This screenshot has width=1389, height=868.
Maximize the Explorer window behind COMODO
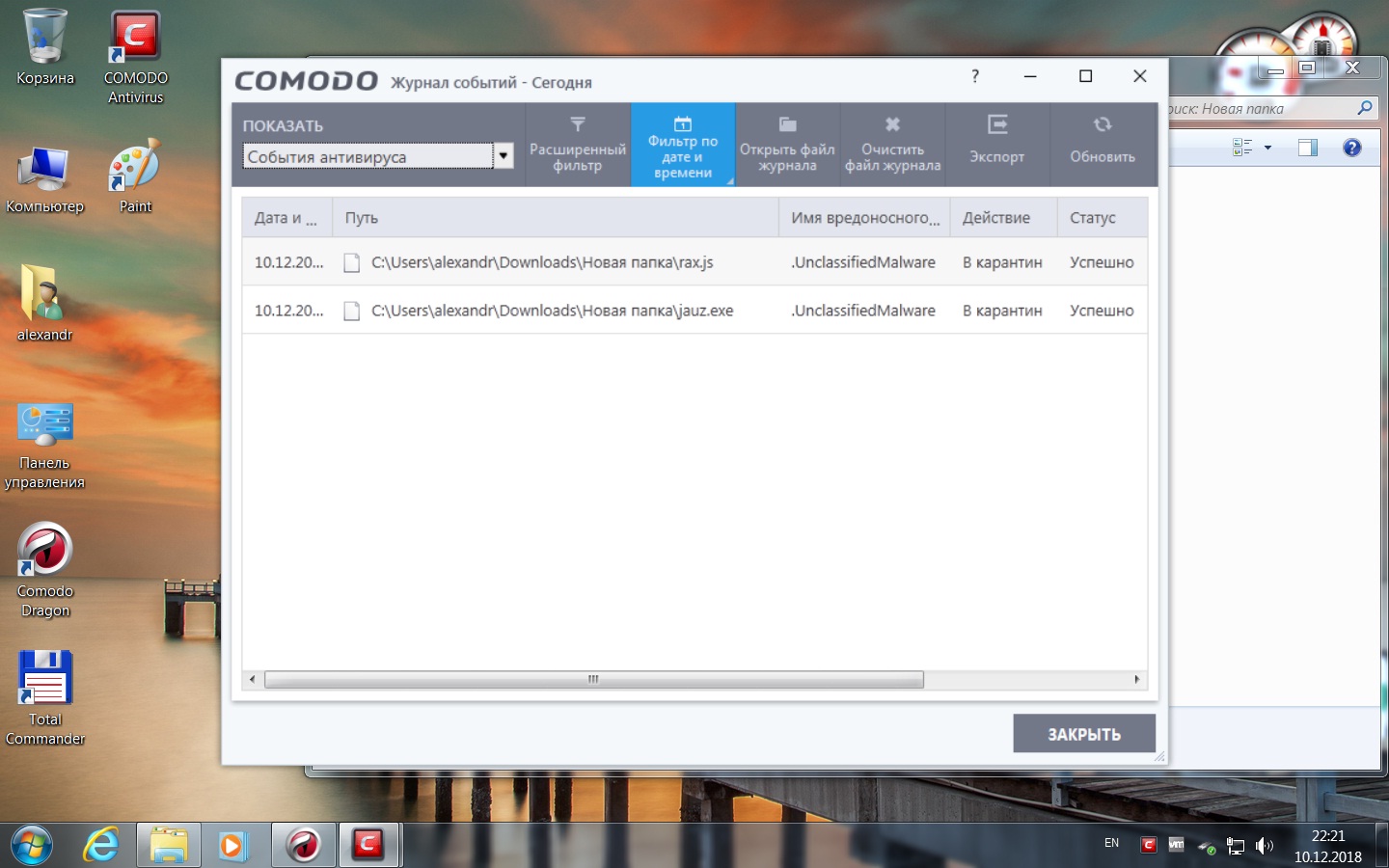click(x=1307, y=68)
